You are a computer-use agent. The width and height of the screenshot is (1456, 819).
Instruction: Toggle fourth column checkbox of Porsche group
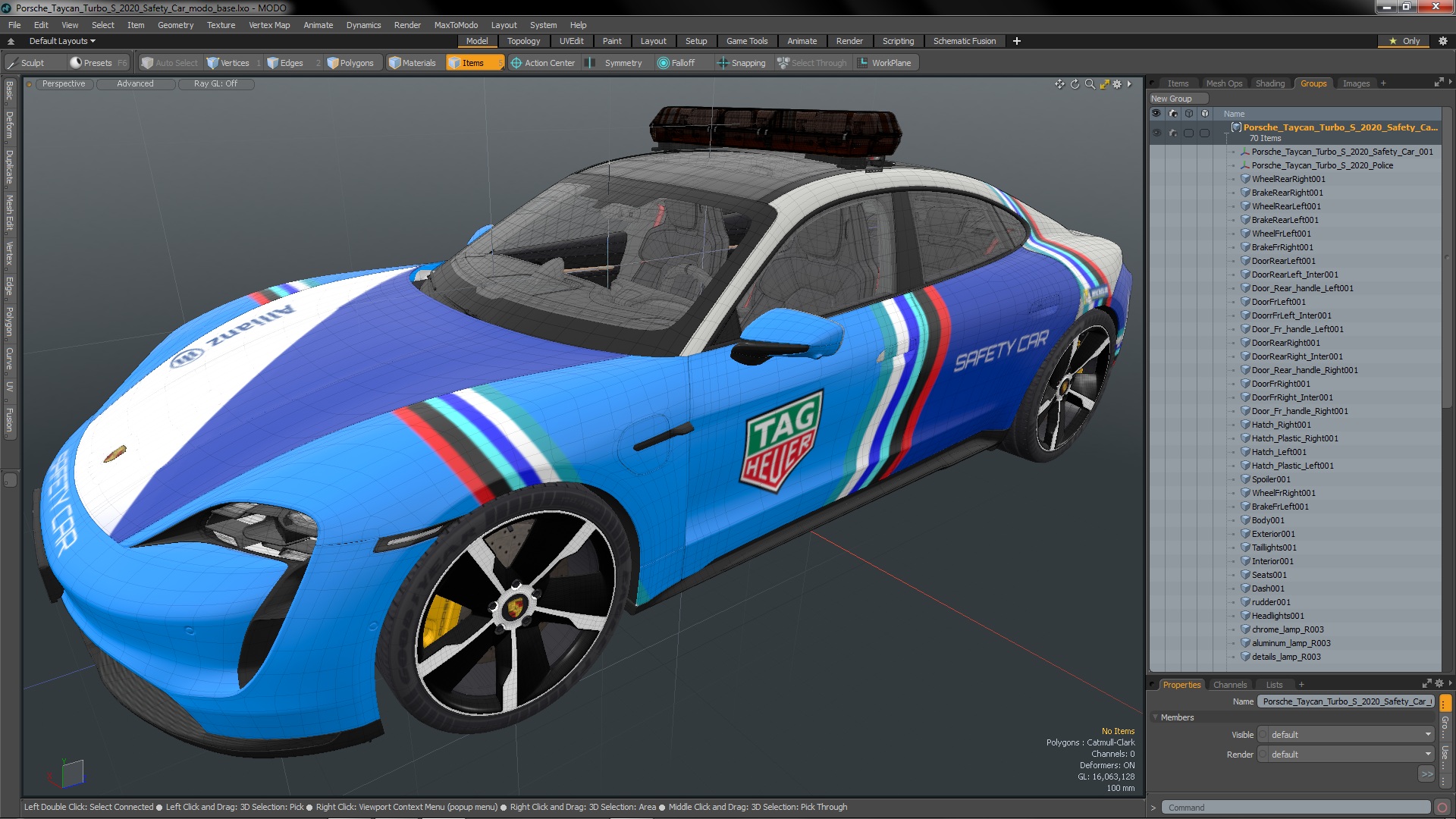pos(1204,133)
